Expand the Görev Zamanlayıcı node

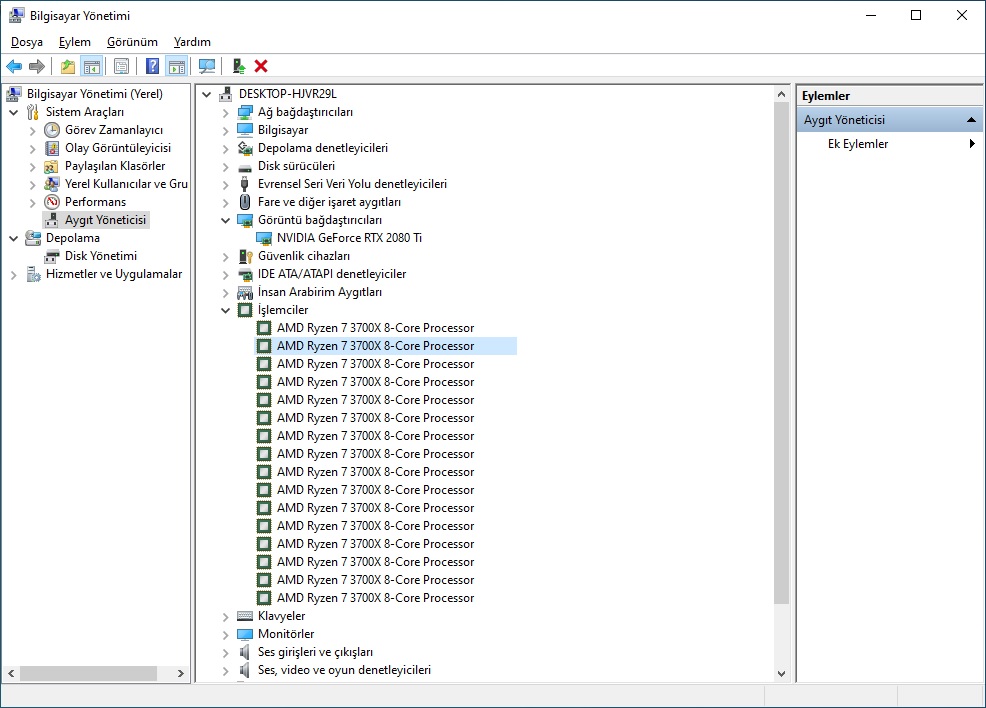click(33, 131)
